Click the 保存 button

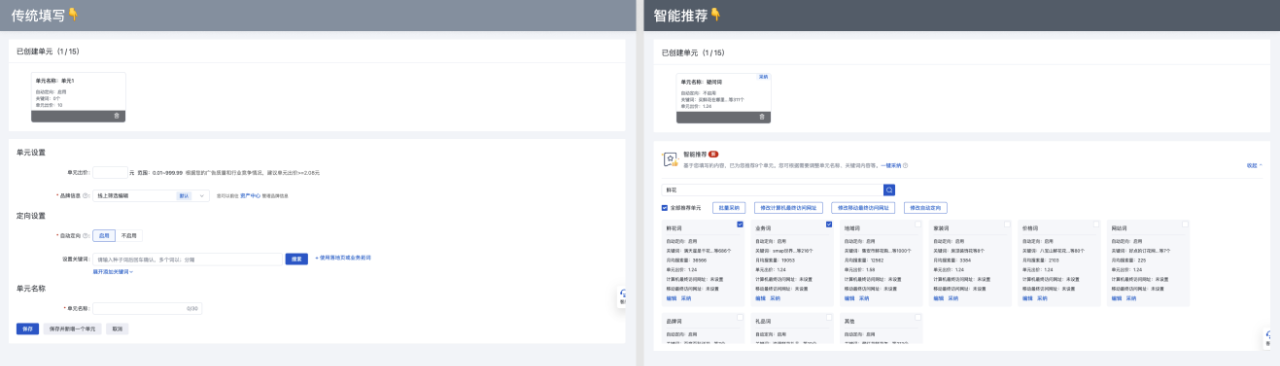27,328
